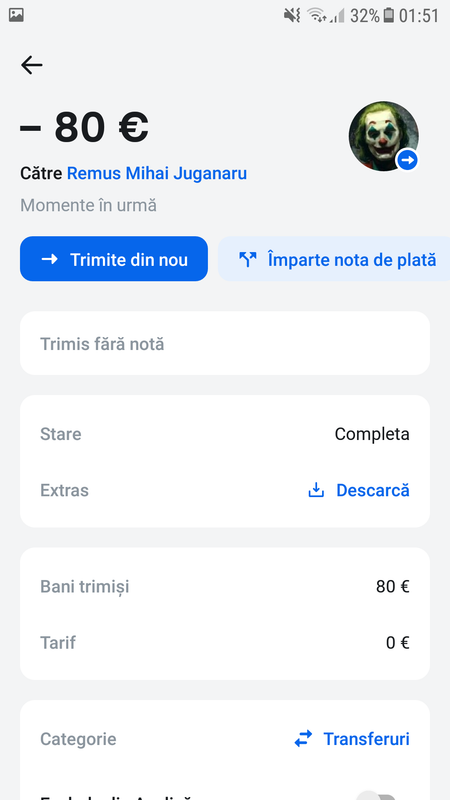The image size is (450, 800).
Task: Tap the Bani trimiși 80 € row
Action: [224, 587]
